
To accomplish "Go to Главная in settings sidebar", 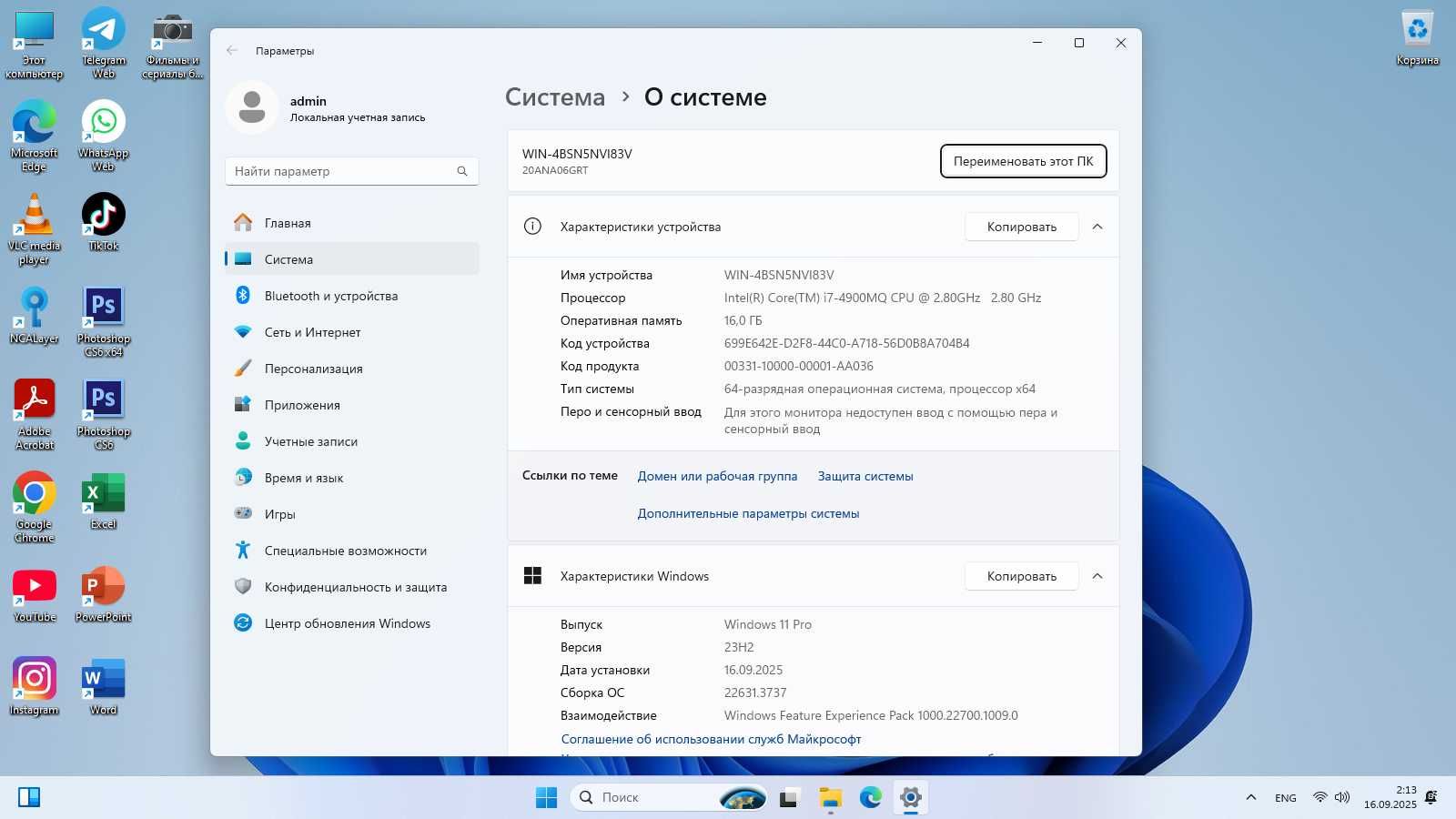I will tap(351, 223).
